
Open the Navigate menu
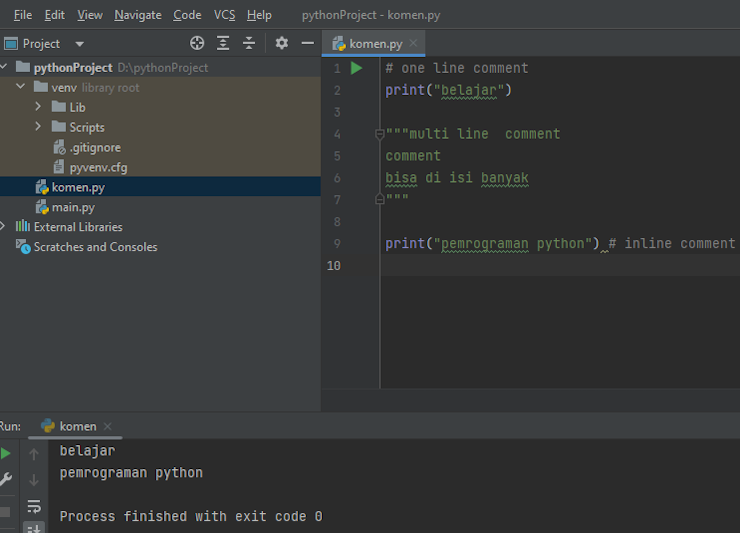click(138, 15)
